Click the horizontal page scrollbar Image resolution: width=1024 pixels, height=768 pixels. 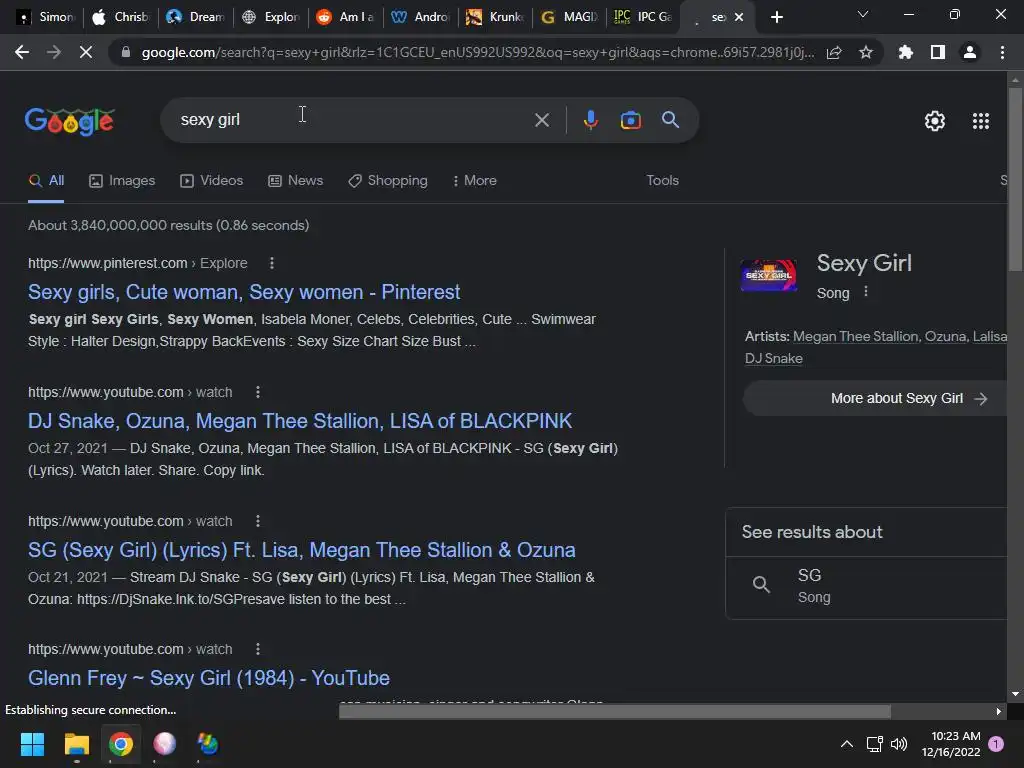click(615, 711)
